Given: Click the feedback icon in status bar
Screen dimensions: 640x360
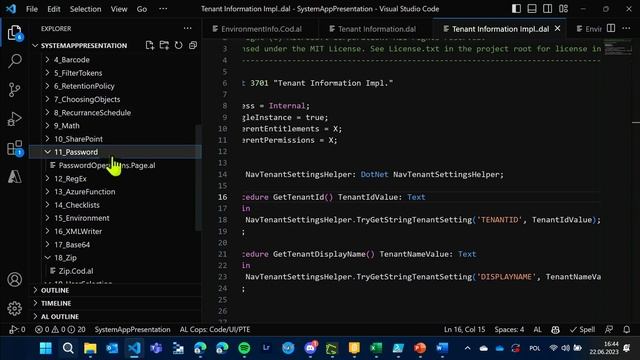Looking at the screenshot, I should [609, 329].
